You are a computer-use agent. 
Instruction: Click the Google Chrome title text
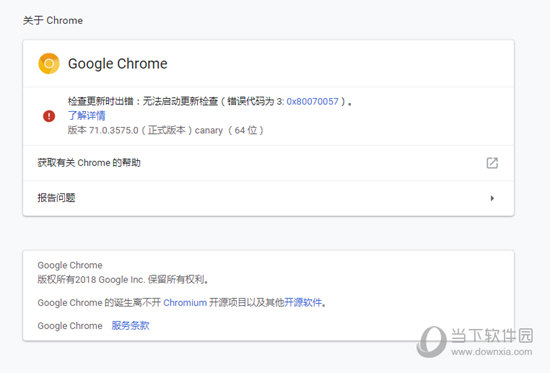tap(118, 64)
